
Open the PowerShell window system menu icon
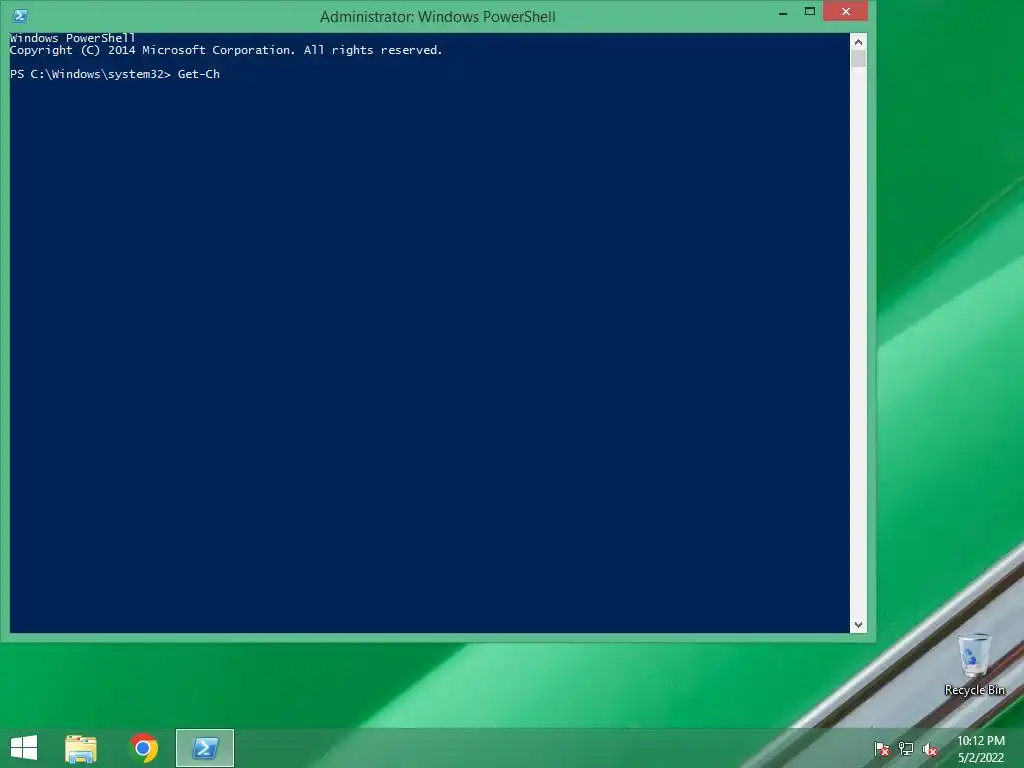[x=20, y=16]
